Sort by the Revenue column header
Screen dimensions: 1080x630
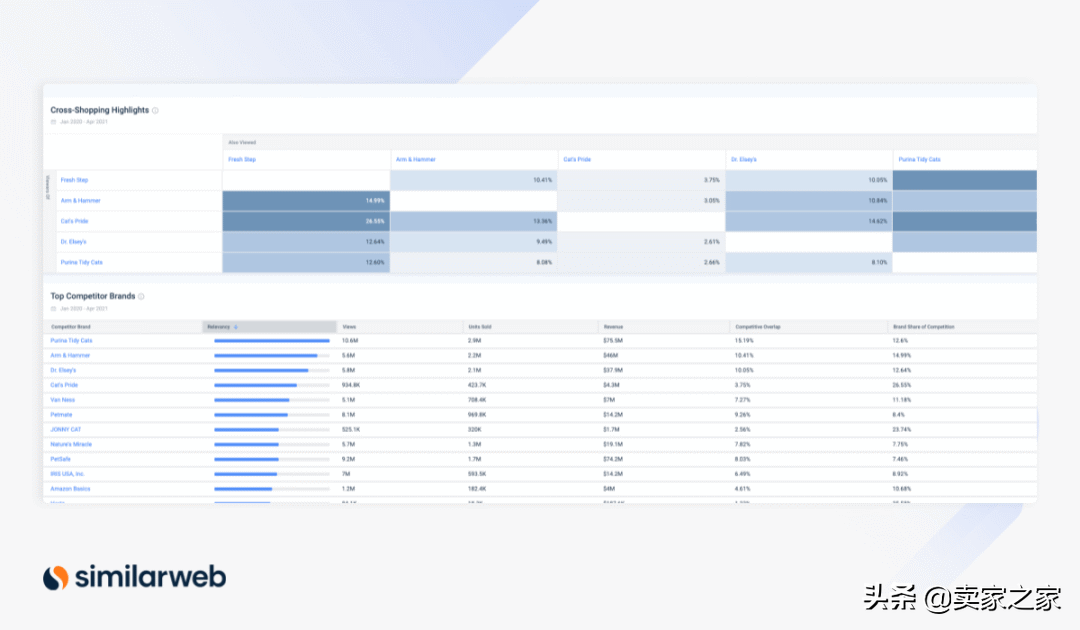click(613, 327)
